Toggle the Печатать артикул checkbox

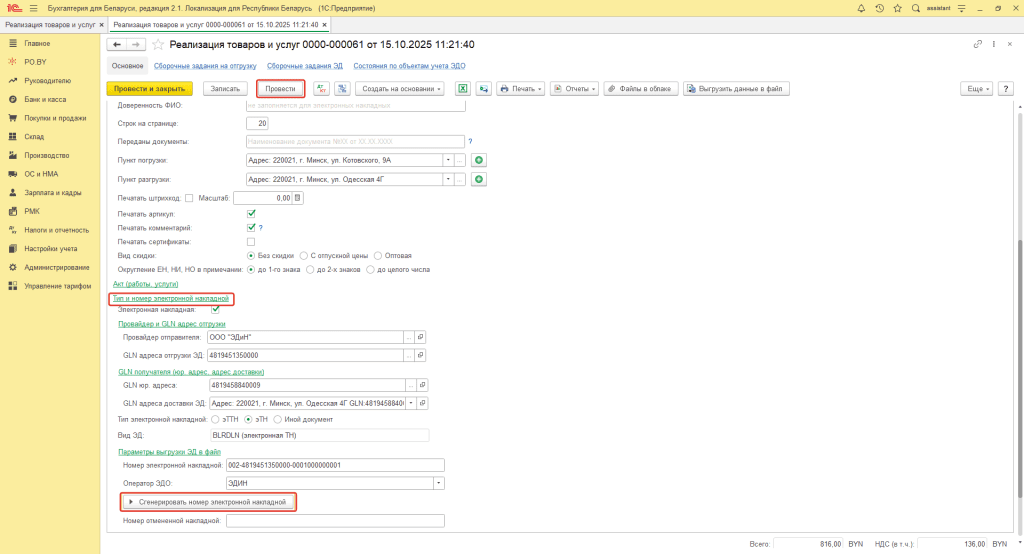tap(251, 213)
